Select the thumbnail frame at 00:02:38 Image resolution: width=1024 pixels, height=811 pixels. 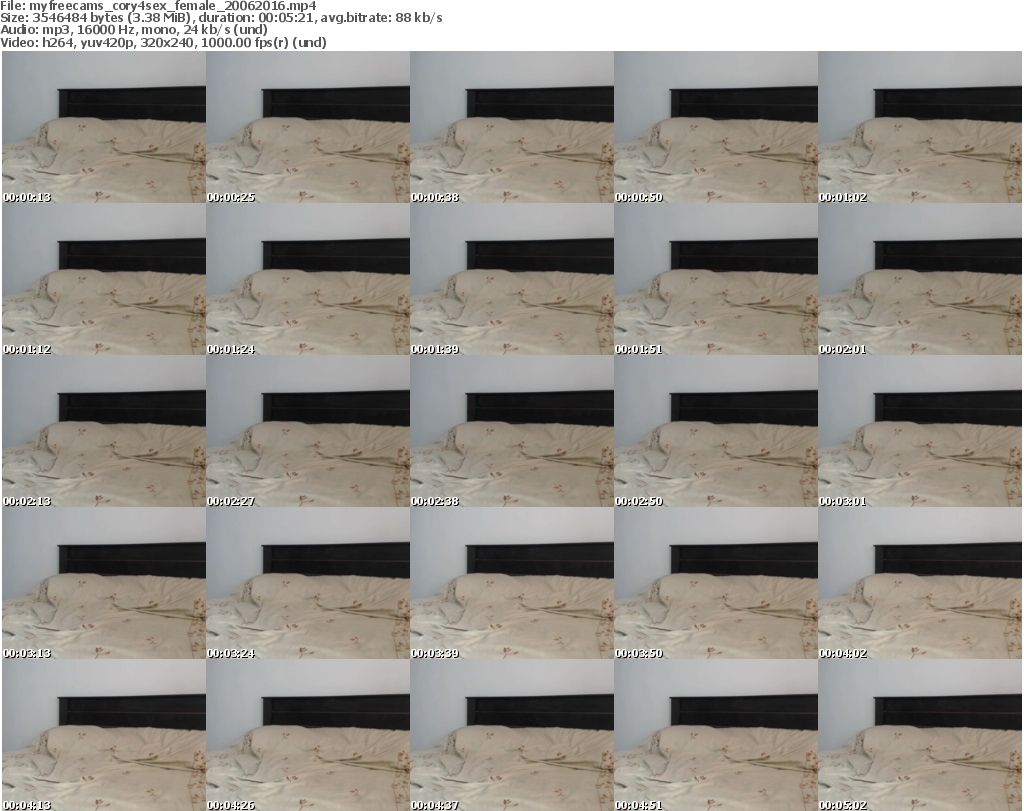[512, 431]
